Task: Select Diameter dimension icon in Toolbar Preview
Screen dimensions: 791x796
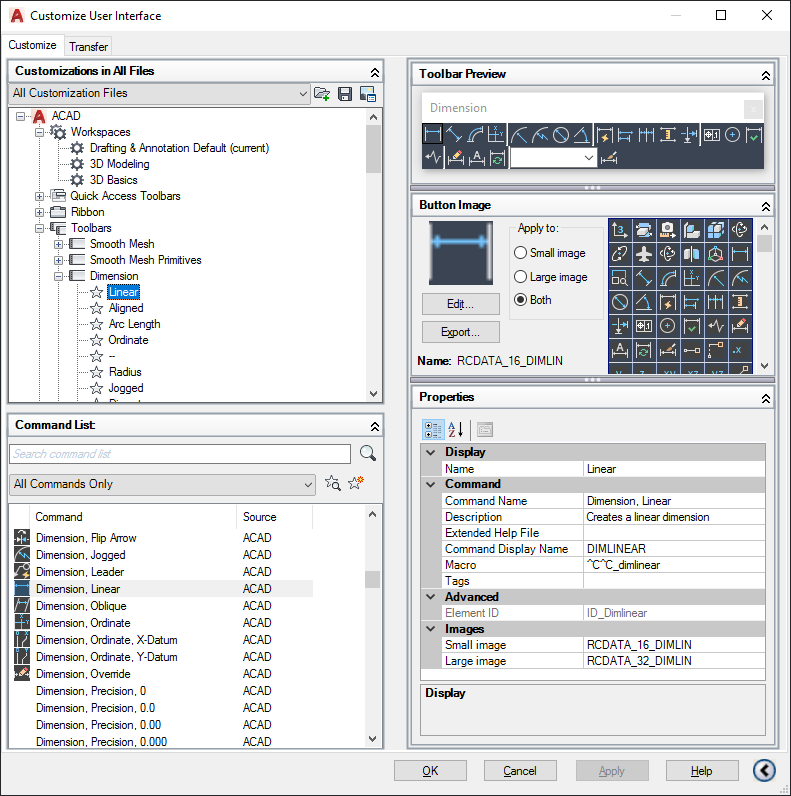Action: [x=561, y=135]
